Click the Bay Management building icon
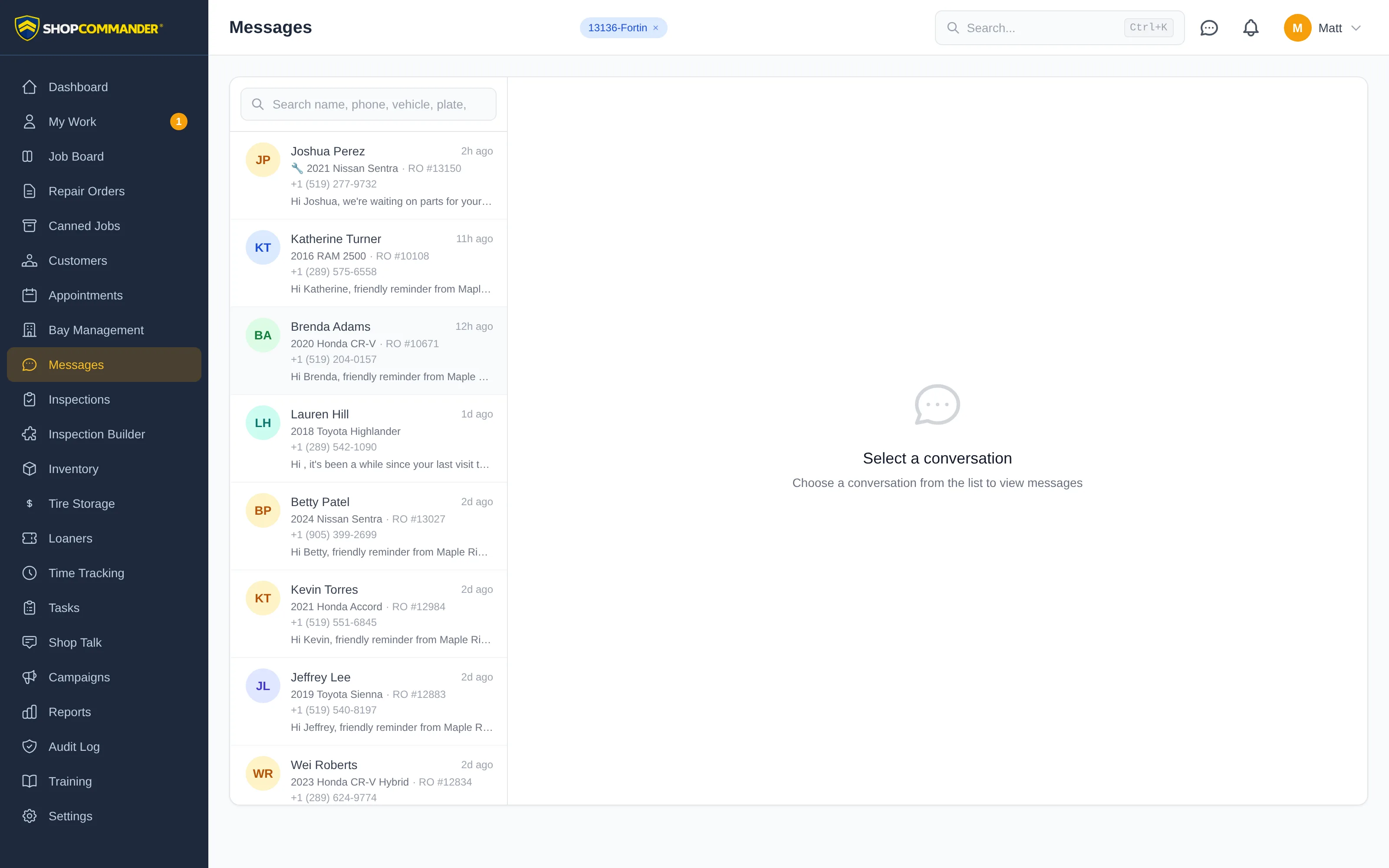Viewport: 1389px width, 868px height. point(29,330)
